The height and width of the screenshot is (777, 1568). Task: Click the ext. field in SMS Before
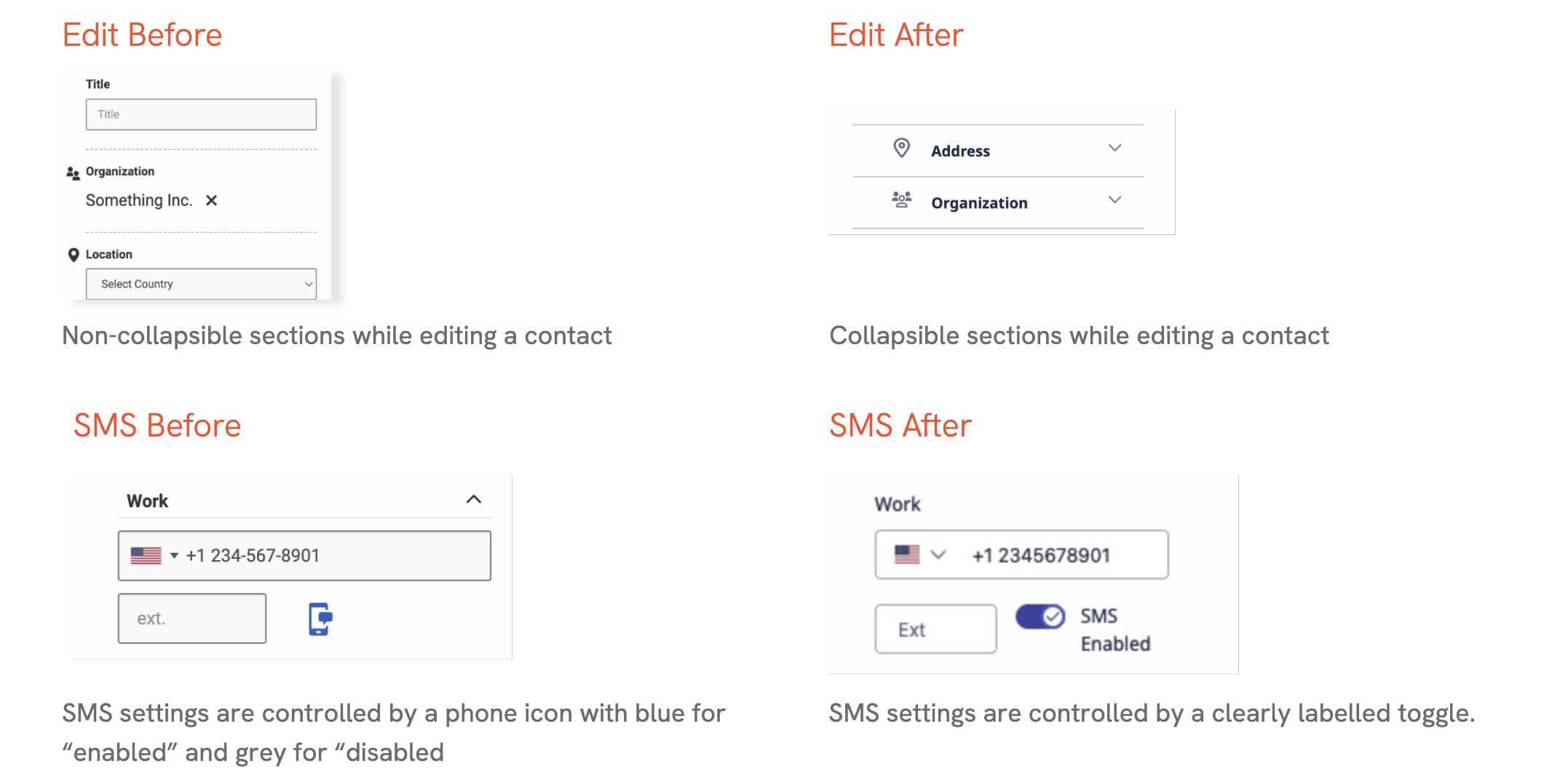(191, 618)
